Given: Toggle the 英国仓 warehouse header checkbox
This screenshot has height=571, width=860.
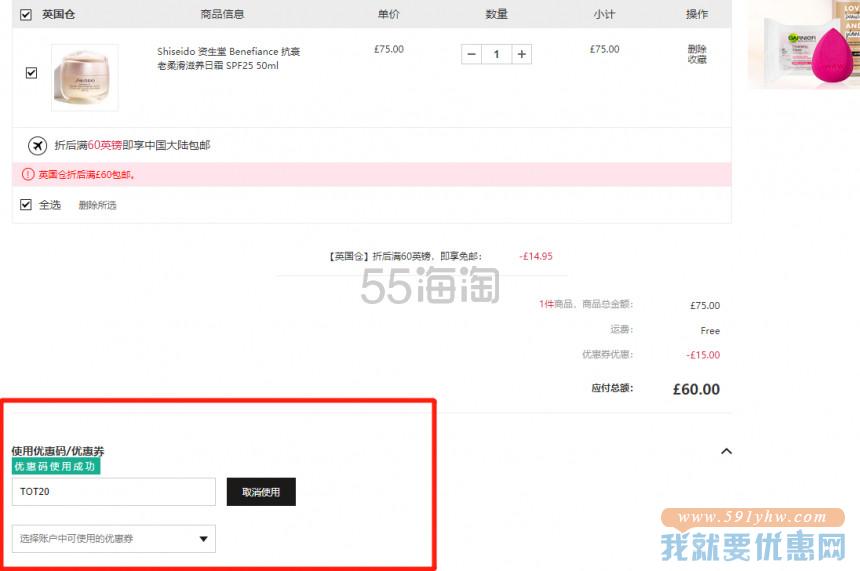Looking at the screenshot, I should click(x=26, y=15).
